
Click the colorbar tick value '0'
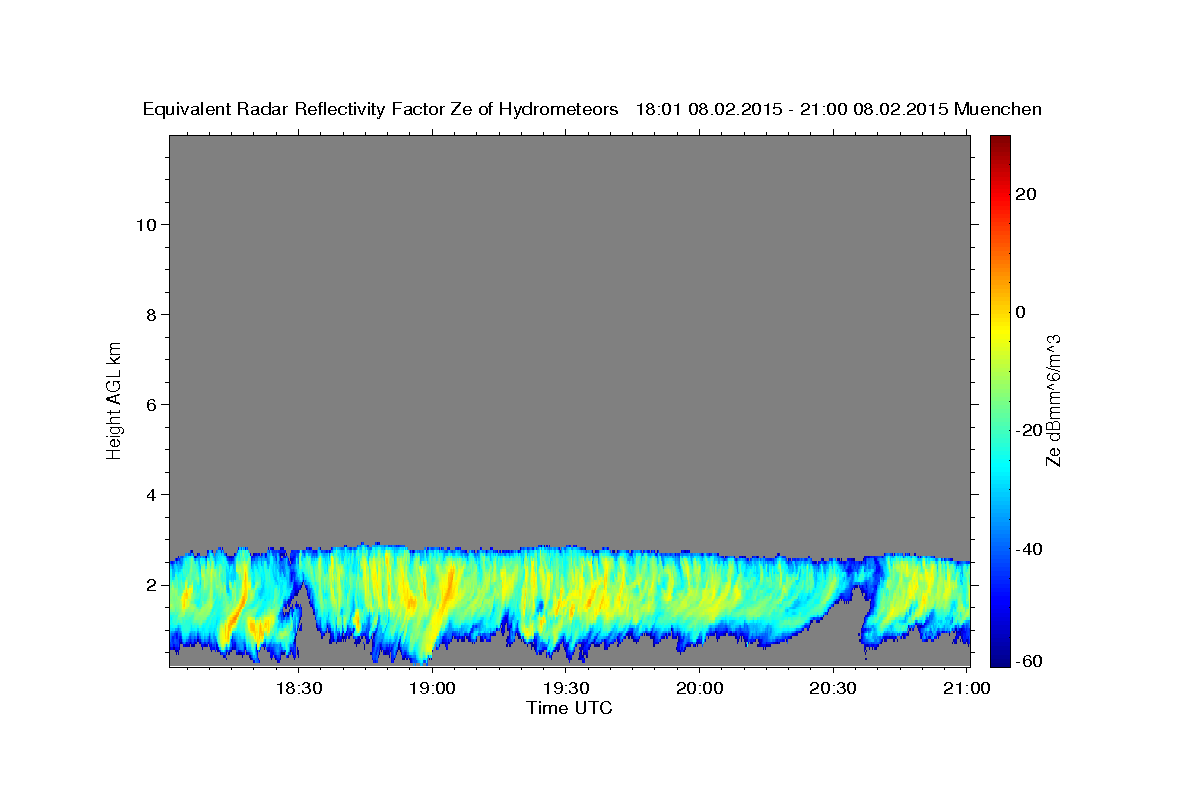pyautogui.click(x=1020, y=312)
